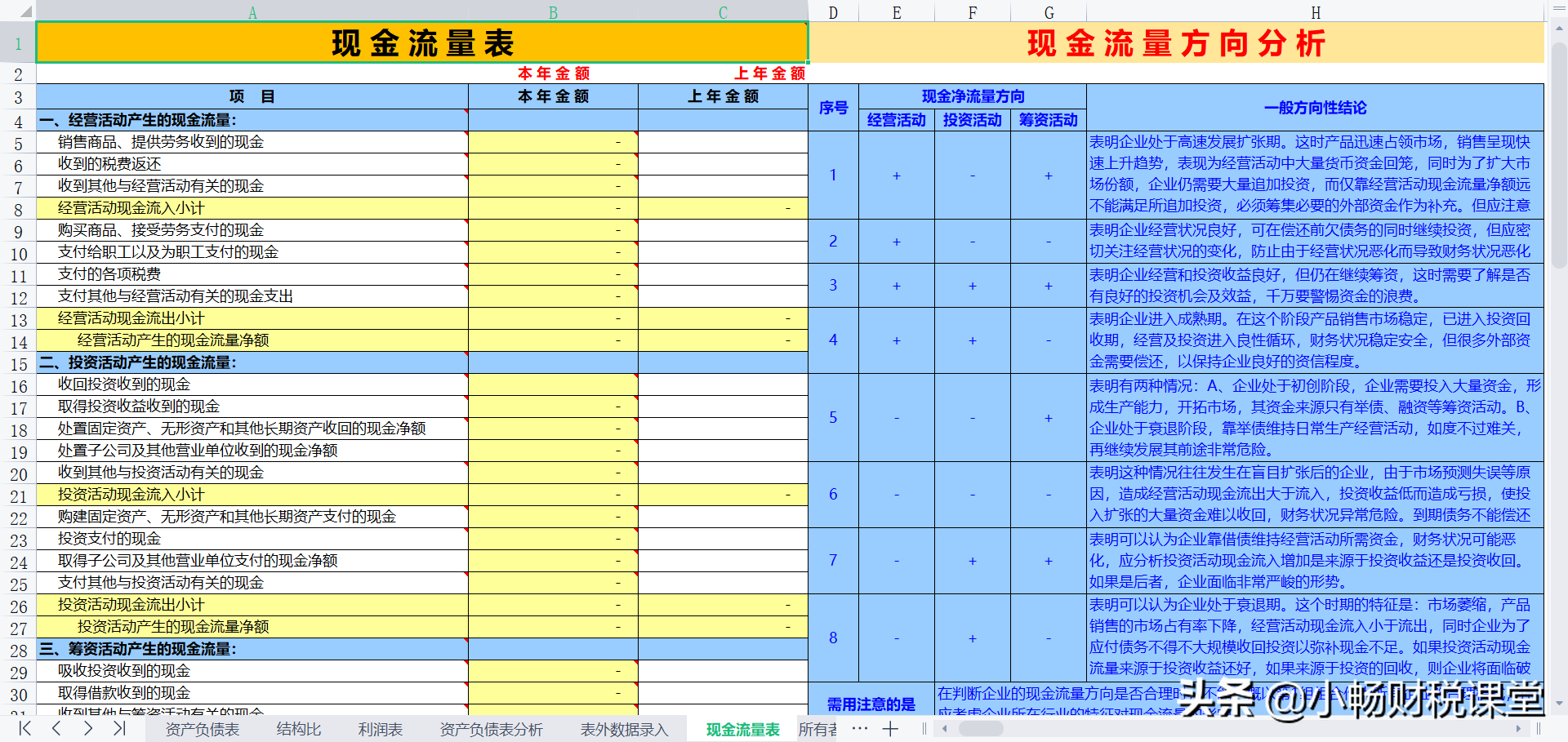This screenshot has width=1568, height=742.
Task: Switch to the 资产负债表 sheet tab
Action: tap(203, 729)
